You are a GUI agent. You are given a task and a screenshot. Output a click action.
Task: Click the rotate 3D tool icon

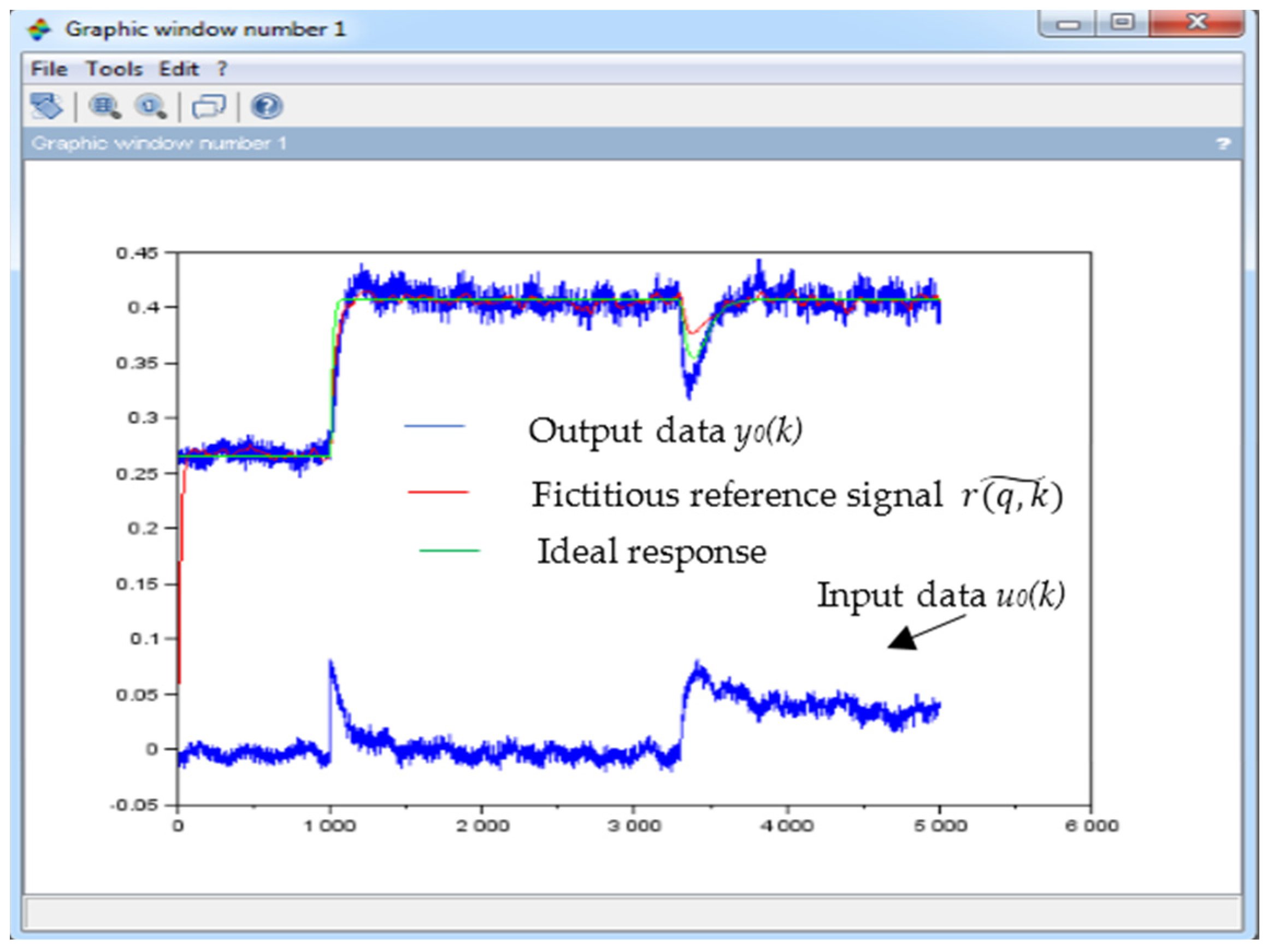point(46,107)
